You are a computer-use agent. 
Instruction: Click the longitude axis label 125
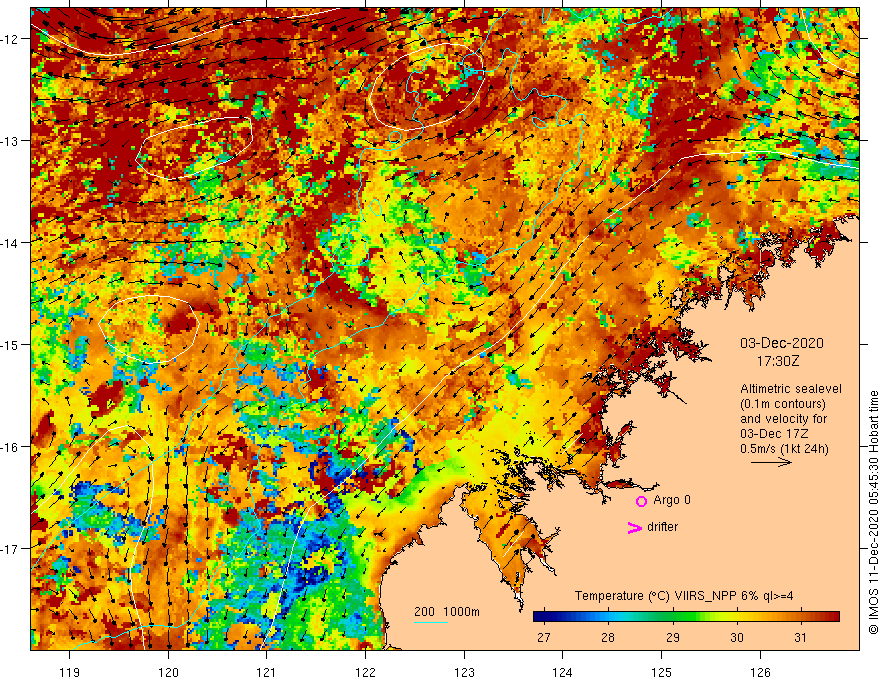click(x=661, y=672)
